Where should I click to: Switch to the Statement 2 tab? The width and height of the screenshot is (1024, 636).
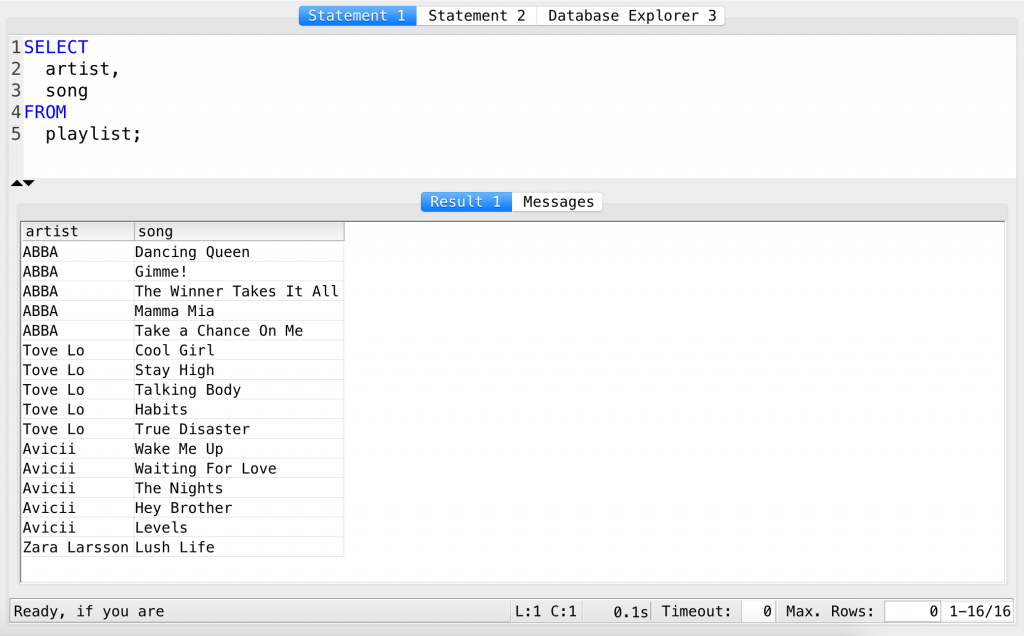[x=477, y=15]
